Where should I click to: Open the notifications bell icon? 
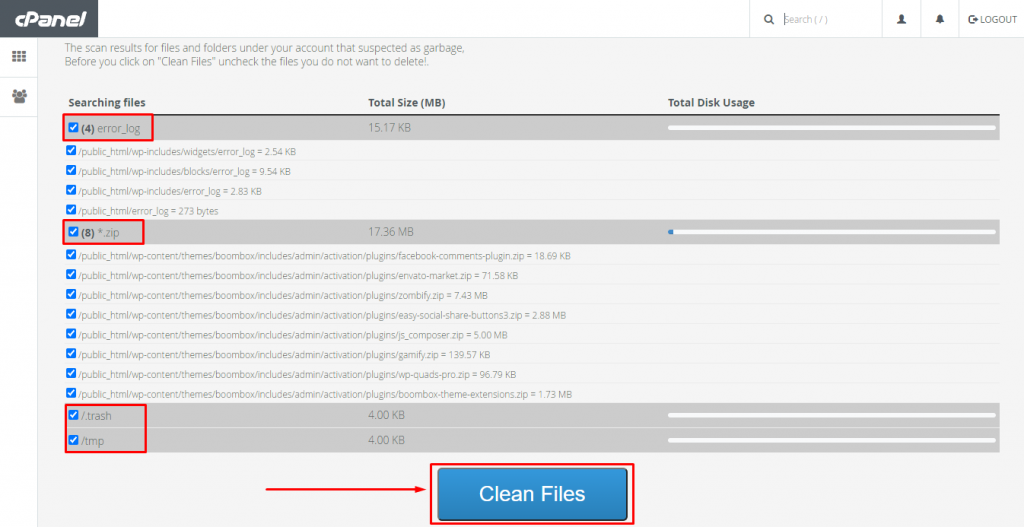[x=939, y=19]
